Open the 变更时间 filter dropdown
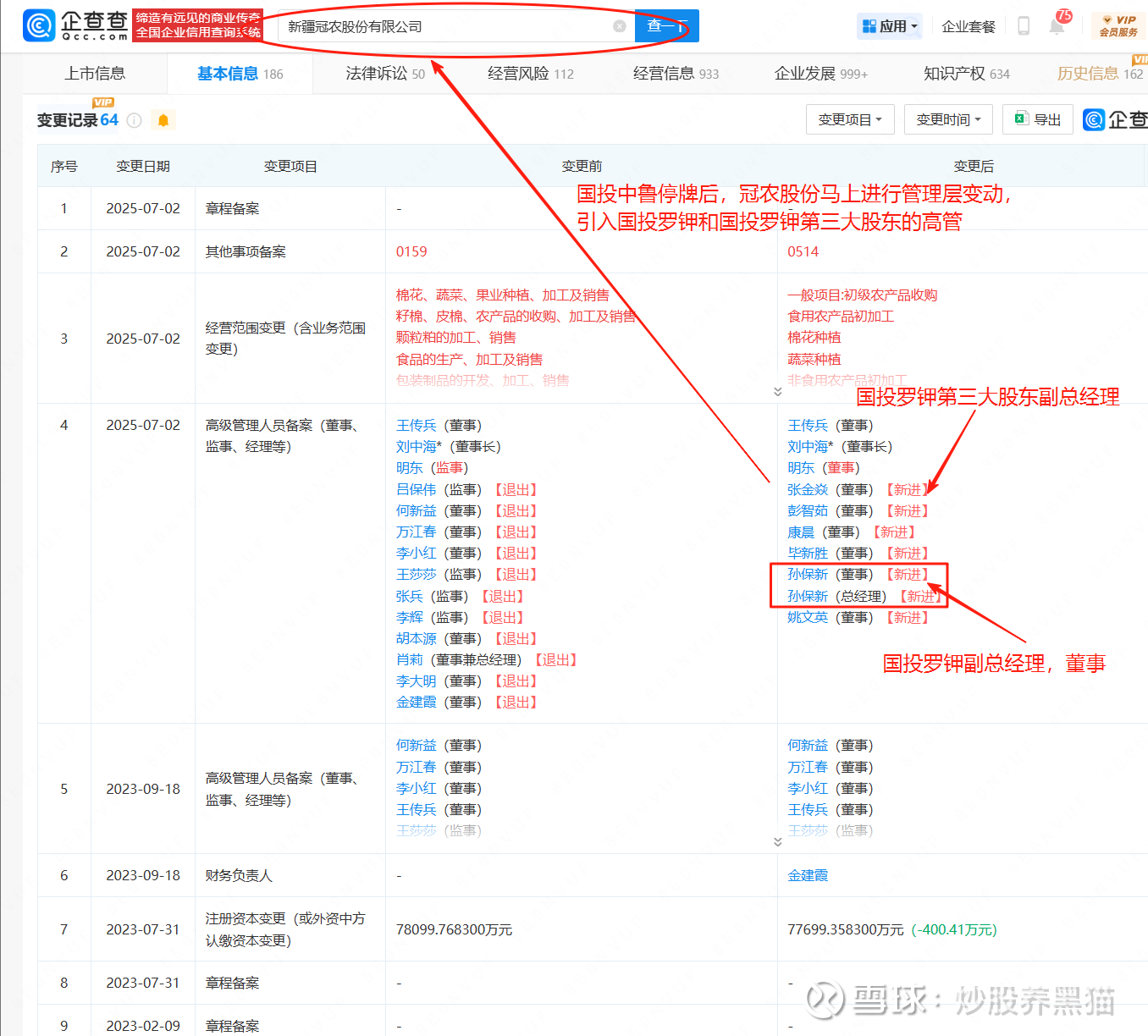Screen dimensions: 1148x1036 coord(948,119)
